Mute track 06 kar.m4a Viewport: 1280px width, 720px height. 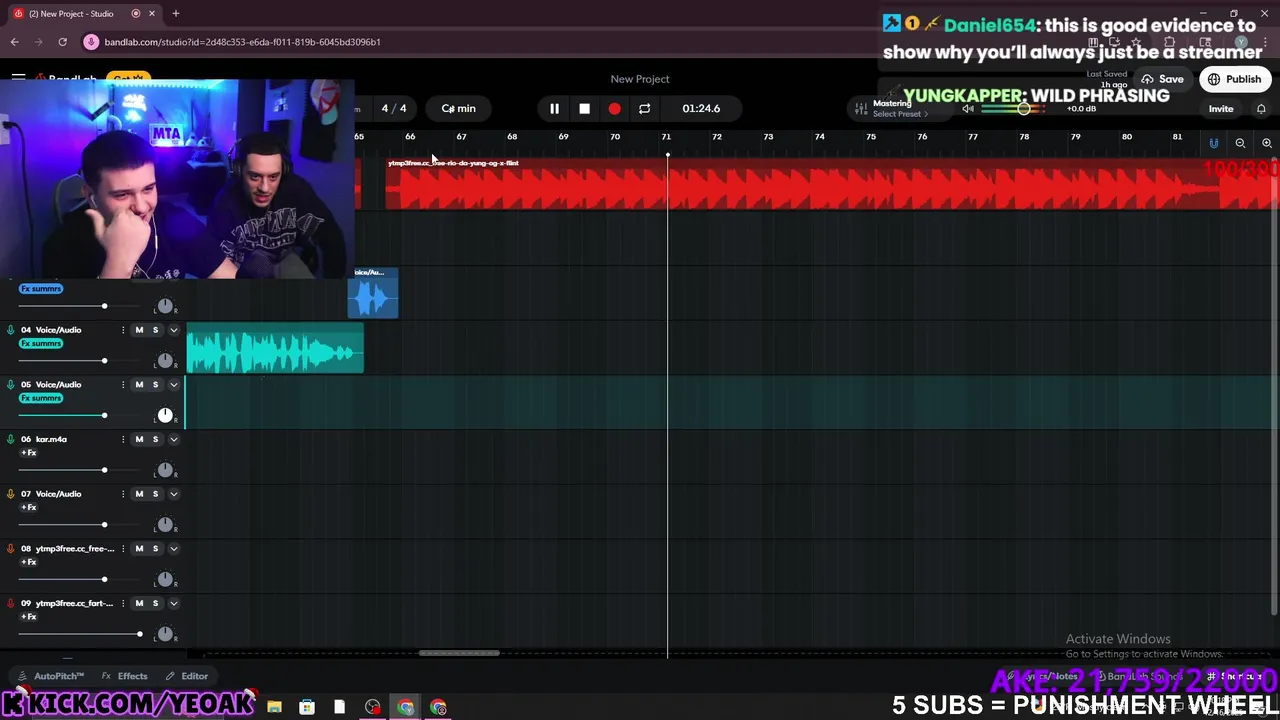click(139, 439)
